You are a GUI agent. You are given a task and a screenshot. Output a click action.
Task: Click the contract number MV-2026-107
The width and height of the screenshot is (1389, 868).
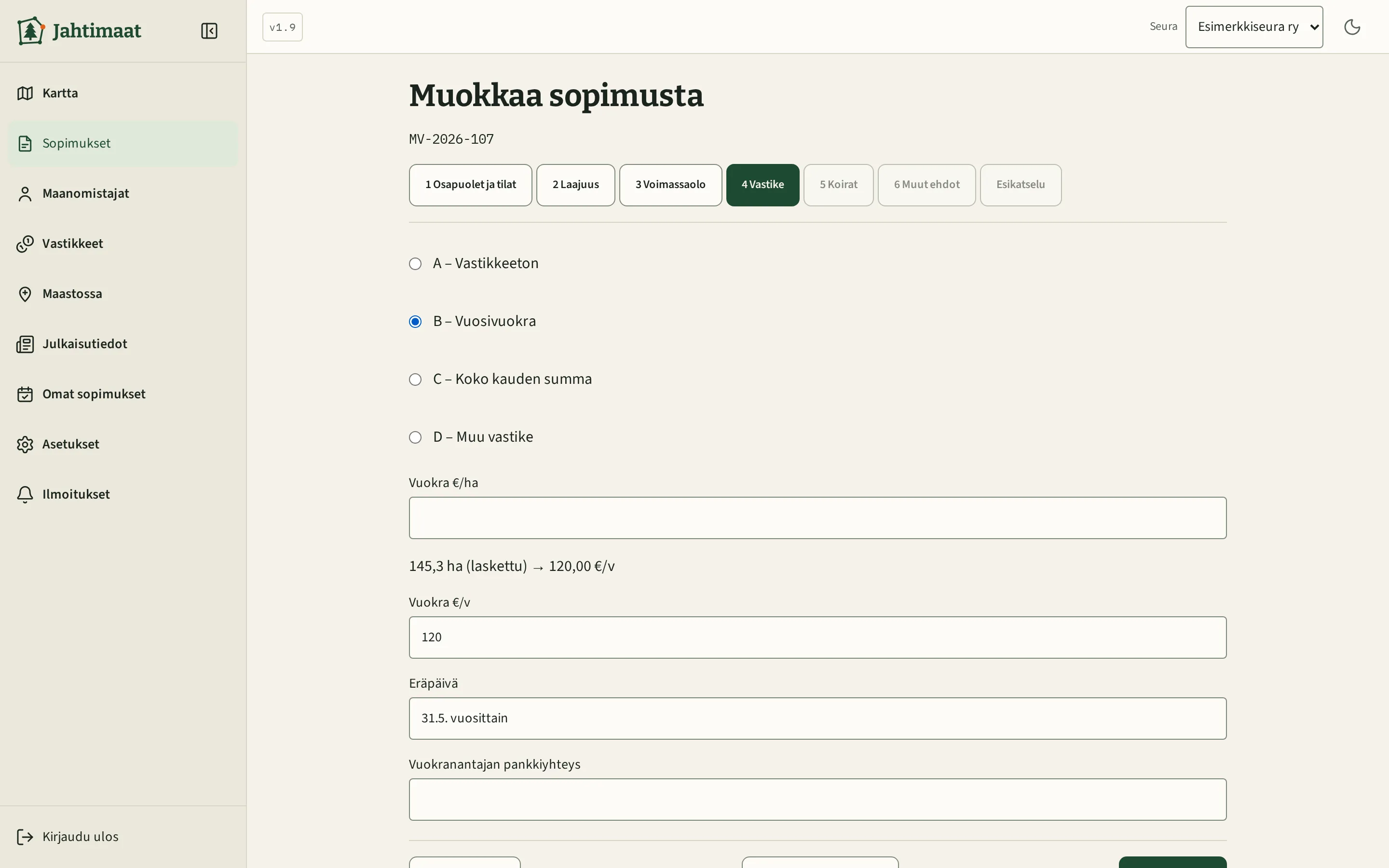pyautogui.click(x=451, y=139)
